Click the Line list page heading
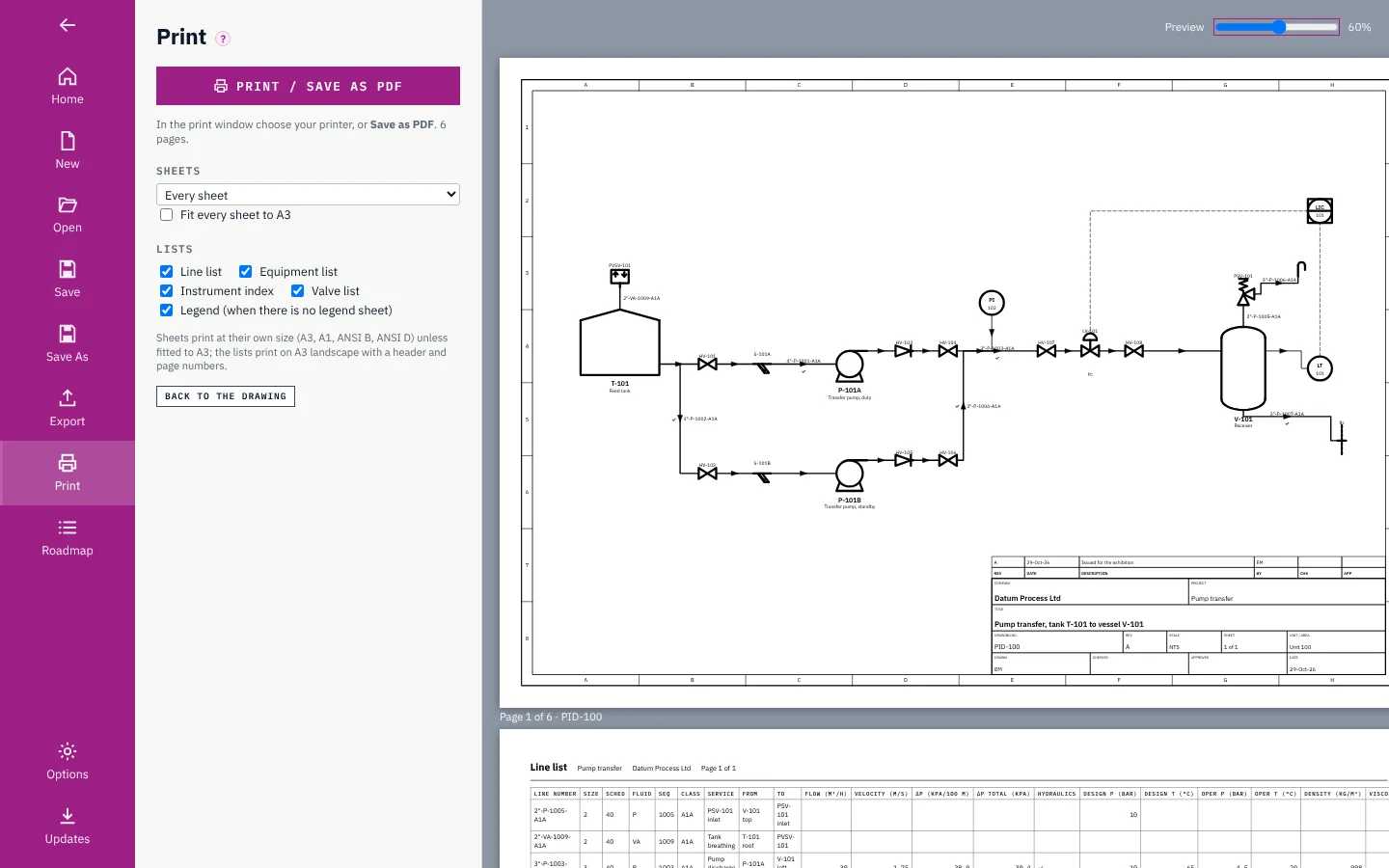The width and height of the screenshot is (1389, 868). 549,768
